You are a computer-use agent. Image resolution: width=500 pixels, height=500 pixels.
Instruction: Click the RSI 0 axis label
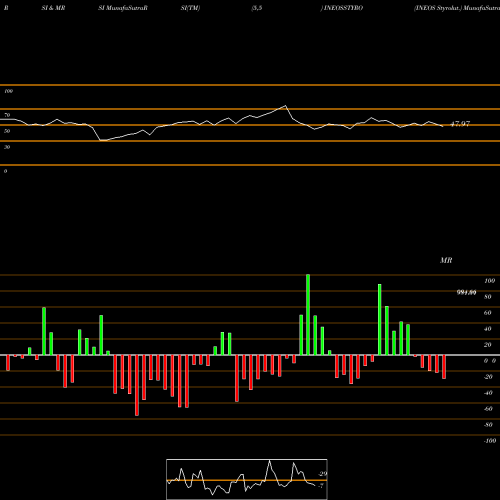coord(5,171)
